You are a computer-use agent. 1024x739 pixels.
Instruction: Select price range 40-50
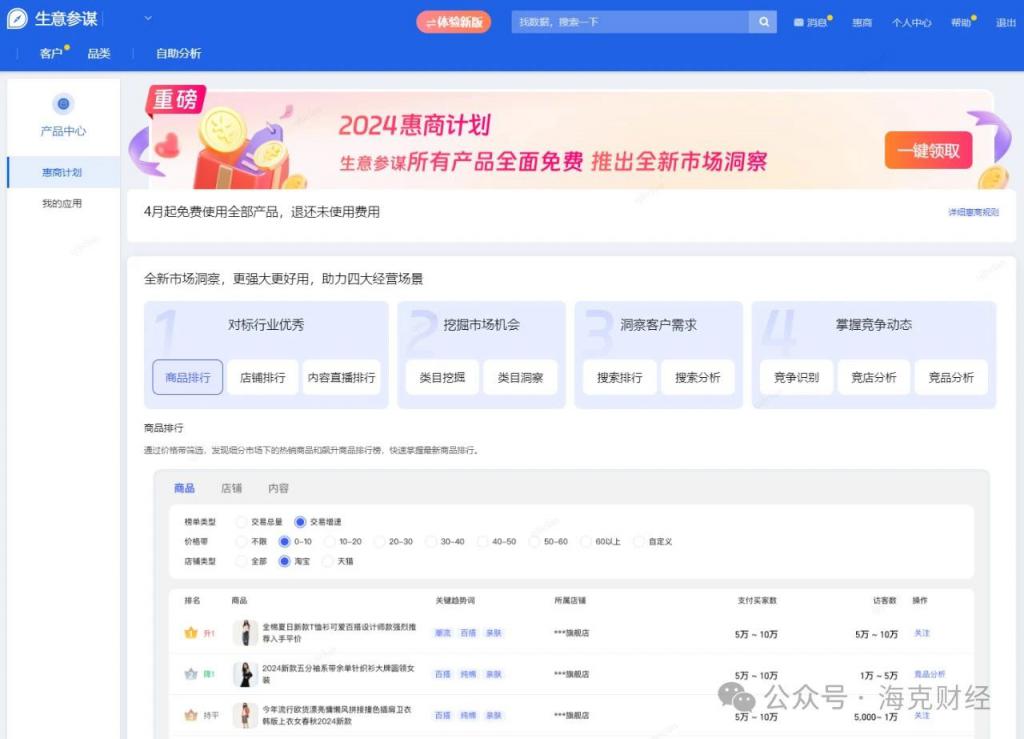(483, 541)
